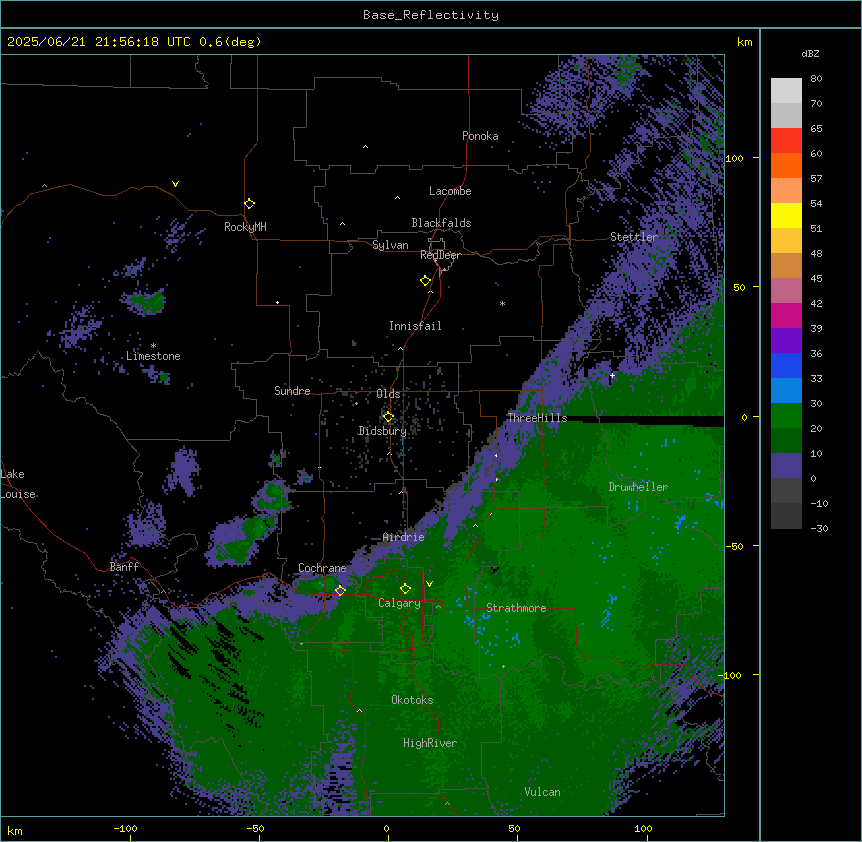
Task: Click the bright green 30 dBZ legend swatch
Action: (x=786, y=416)
